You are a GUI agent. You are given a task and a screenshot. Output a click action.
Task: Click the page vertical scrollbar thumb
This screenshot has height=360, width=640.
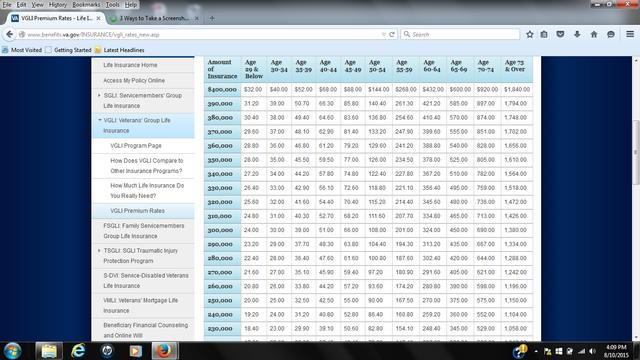click(x=636, y=153)
